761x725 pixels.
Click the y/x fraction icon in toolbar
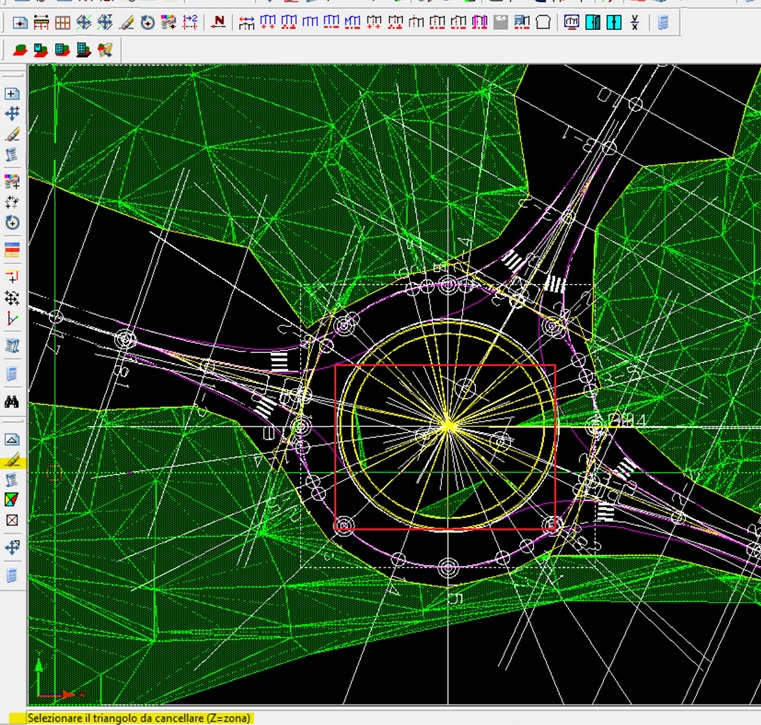click(x=635, y=22)
